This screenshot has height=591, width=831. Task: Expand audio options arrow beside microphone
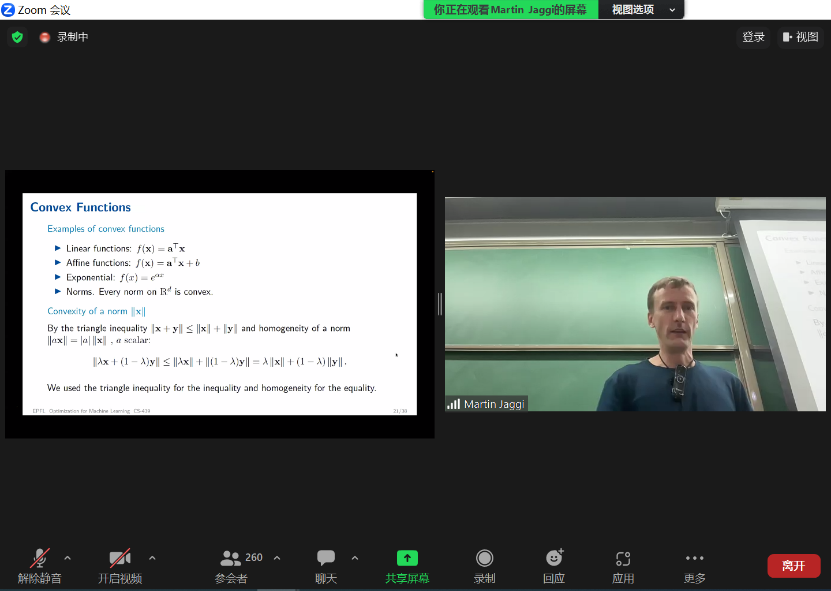68,558
